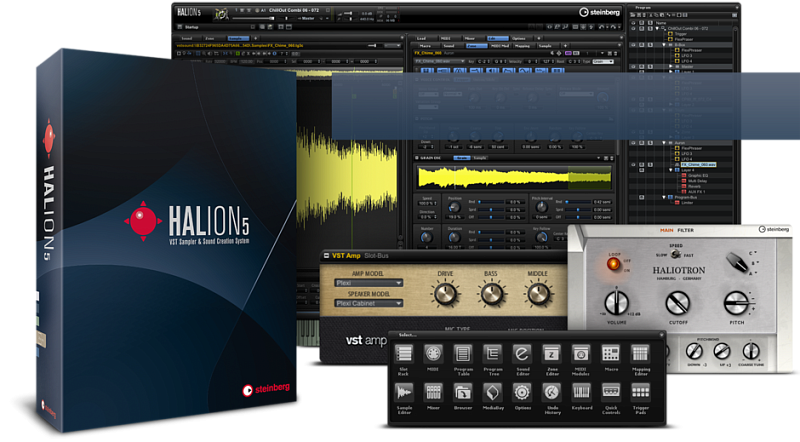Open the Amp Model Plexi dropdown
Viewport: 800px width, 442px height.
[368, 283]
